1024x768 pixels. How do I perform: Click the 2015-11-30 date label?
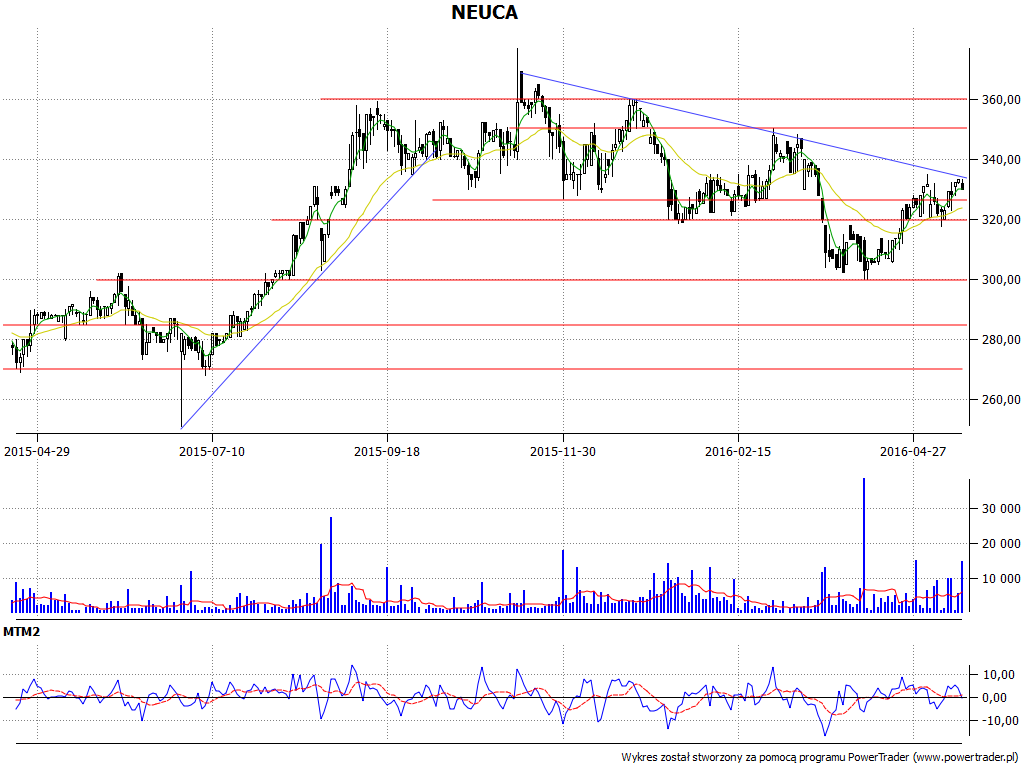click(x=562, y=452)
